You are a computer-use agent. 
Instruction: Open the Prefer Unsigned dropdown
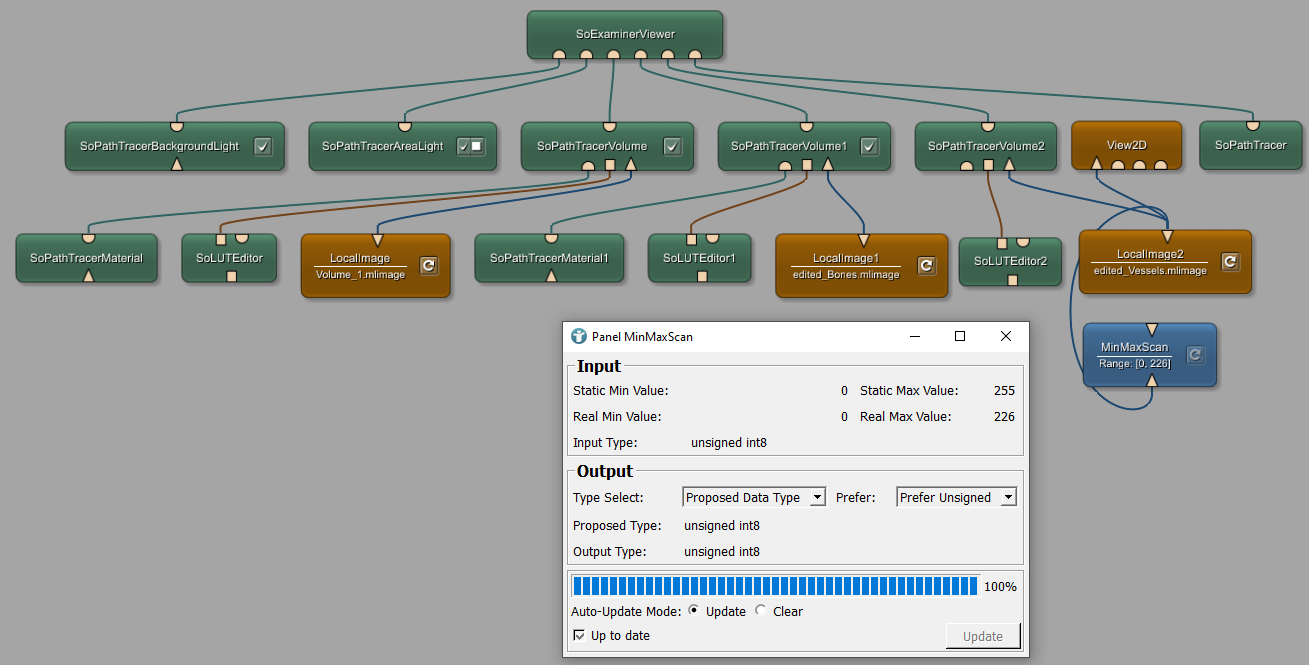coord(955,497)
